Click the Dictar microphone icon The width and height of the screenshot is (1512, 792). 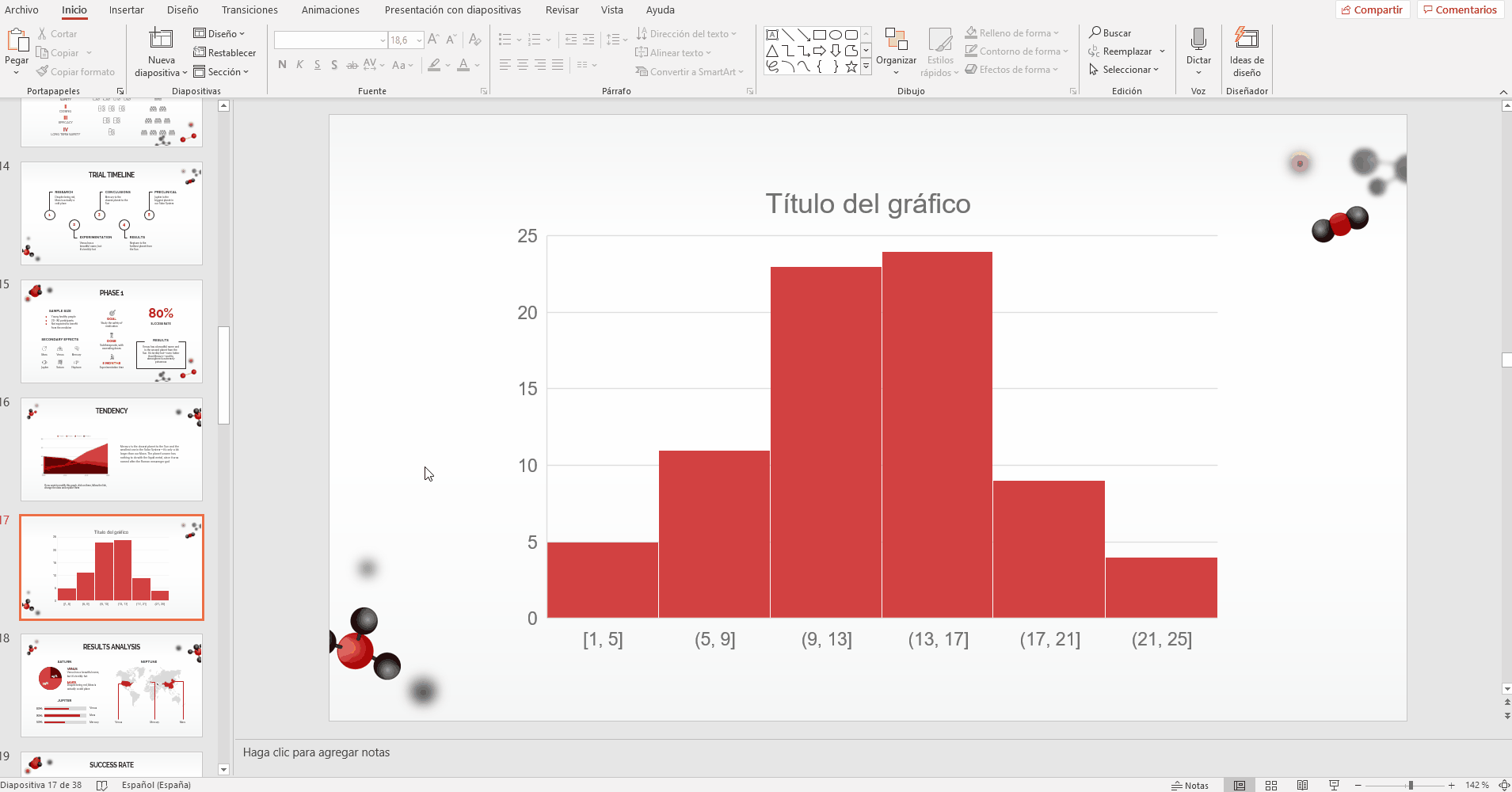[1198, 40]
